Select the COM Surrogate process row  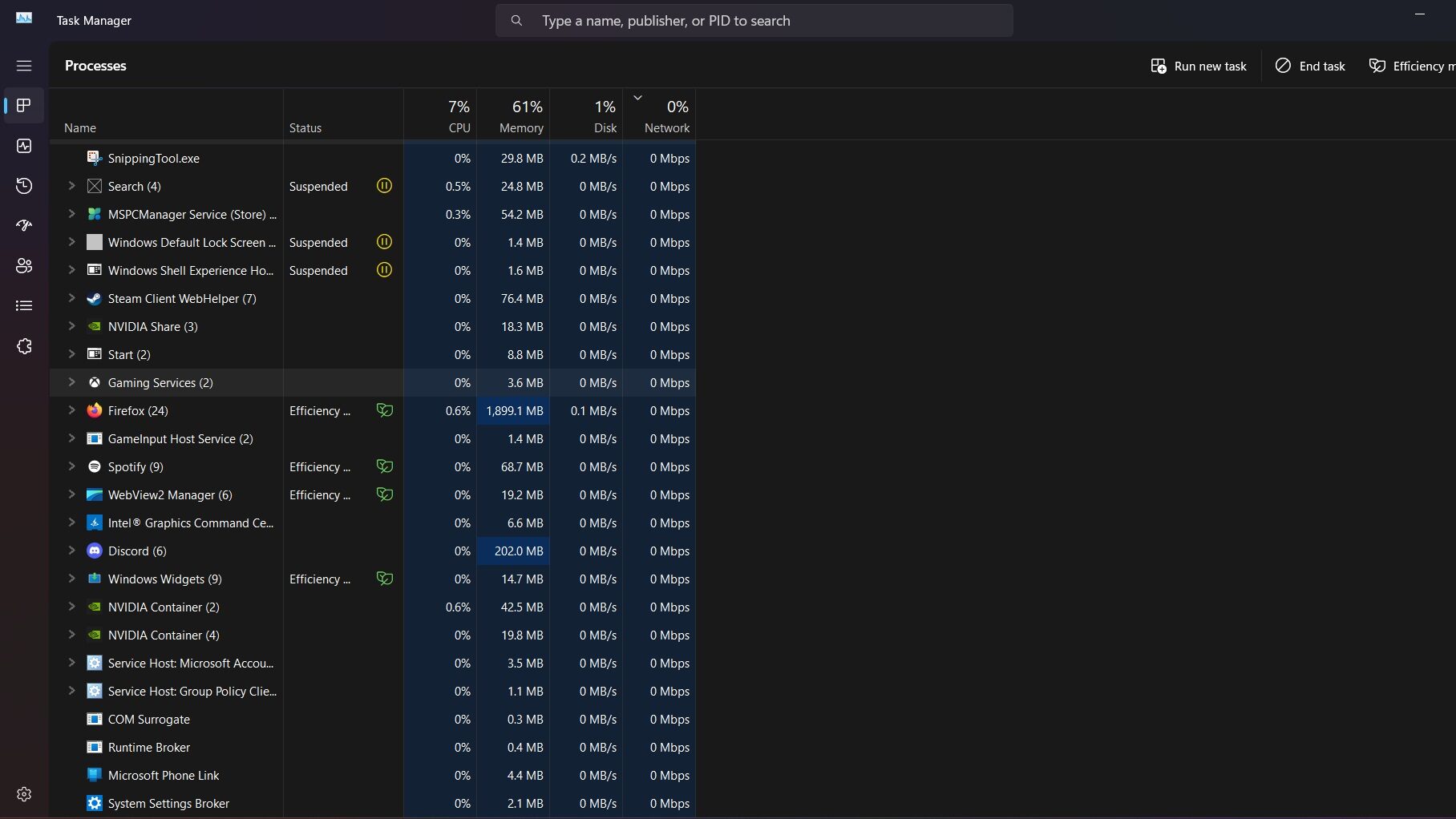(x=373, y=719)
